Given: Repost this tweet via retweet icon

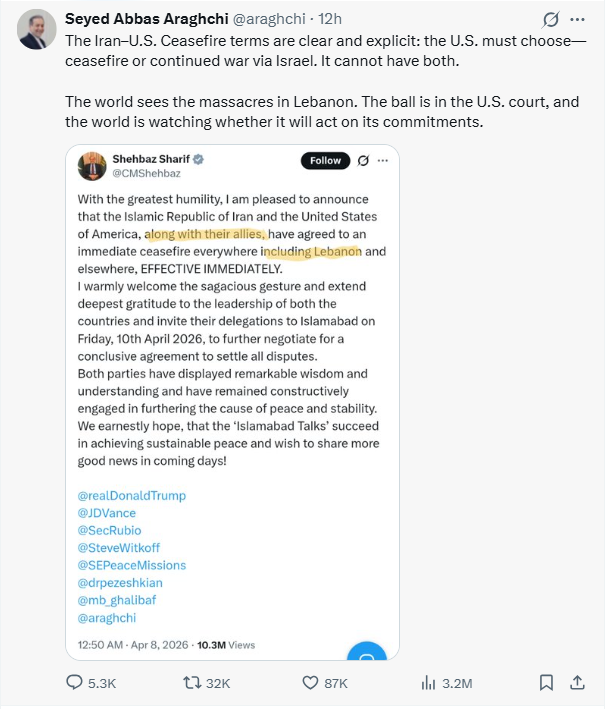Looking at the screenshot, I should 191,683.
